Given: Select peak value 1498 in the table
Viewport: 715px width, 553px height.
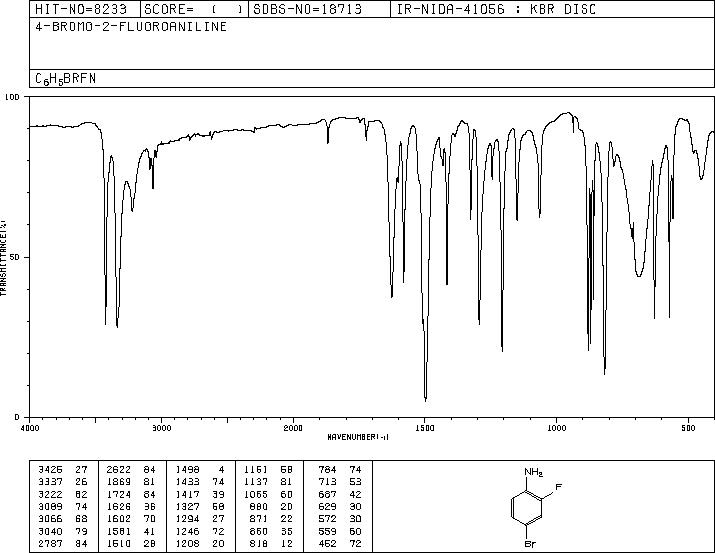Looking at the screenshot, I should click(x=187, y=470).
